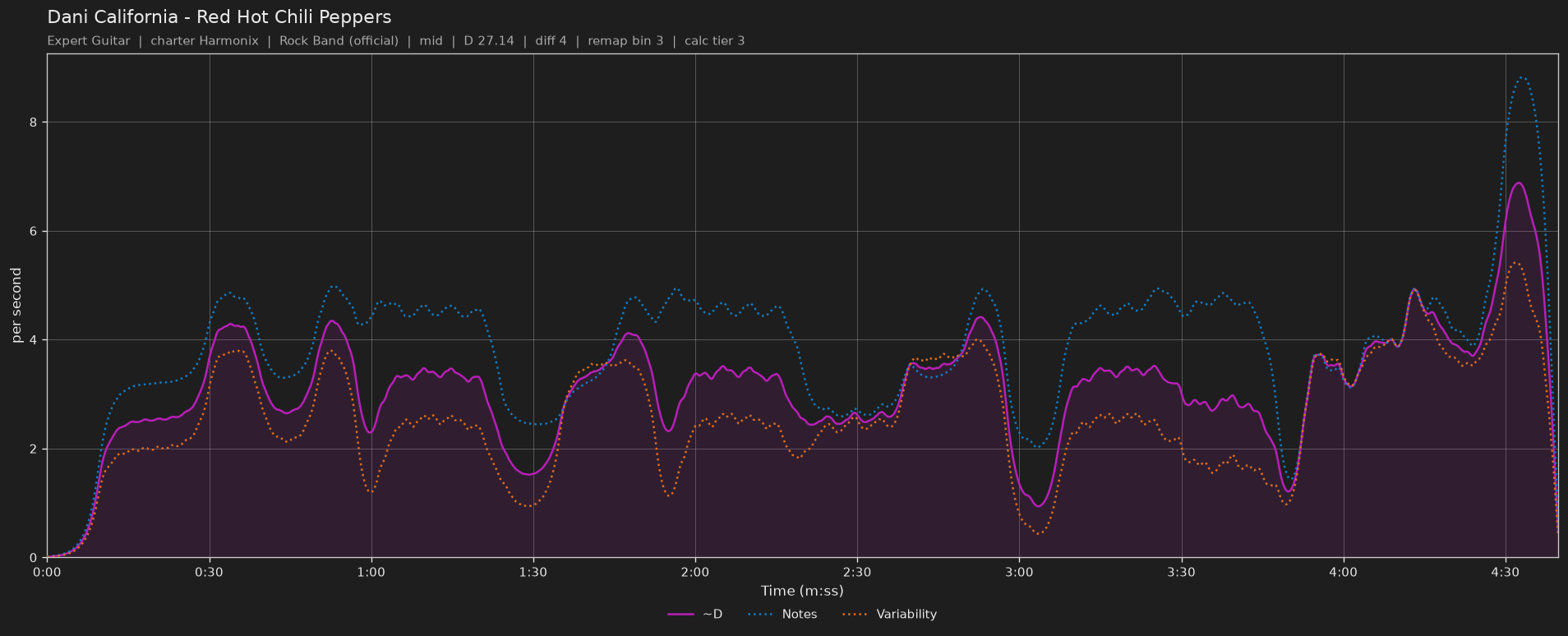Click the "4:30" time tick label
The height and width of the screenshot is (636, 1568).
click(x=1506, y=572)
